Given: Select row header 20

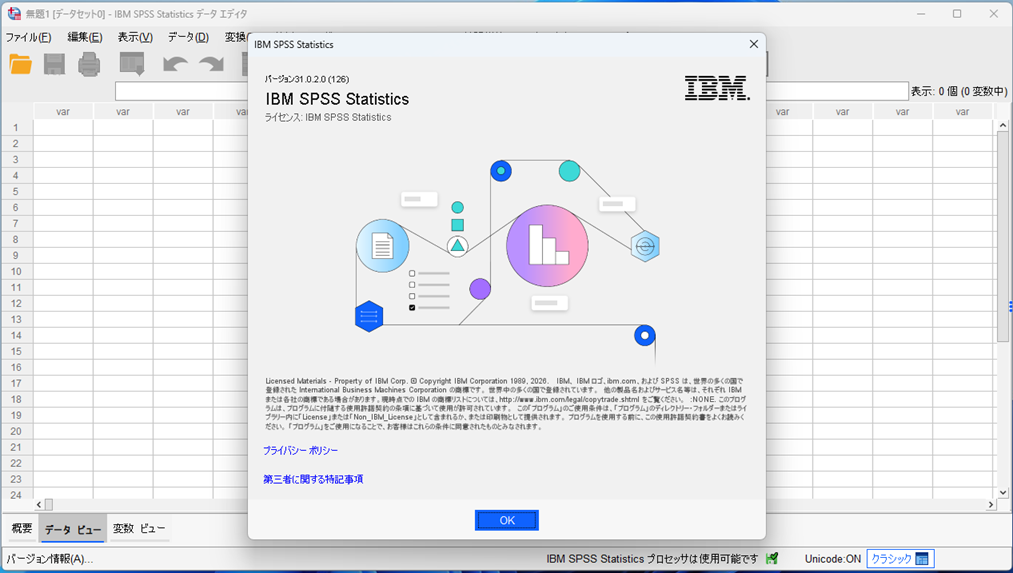Looking at the screenshot, I should point(16,432).
